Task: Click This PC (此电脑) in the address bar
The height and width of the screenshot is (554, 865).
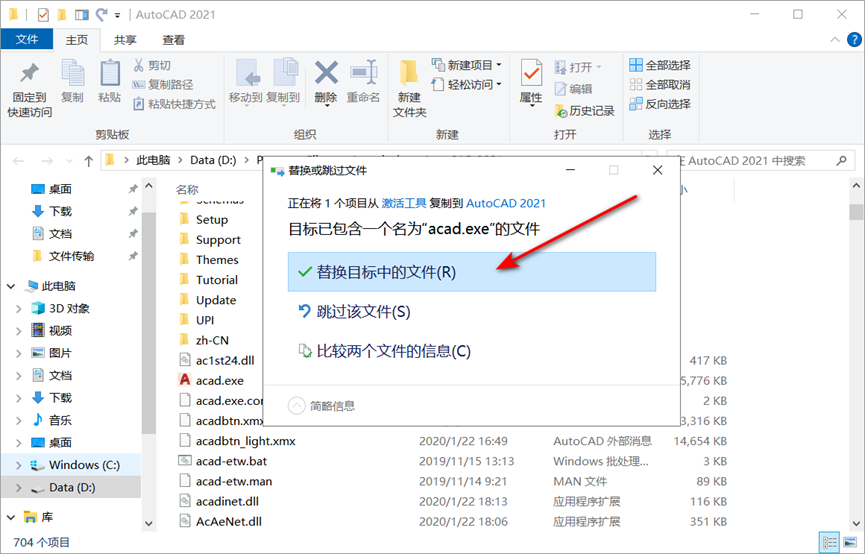Action: (153, 160)
